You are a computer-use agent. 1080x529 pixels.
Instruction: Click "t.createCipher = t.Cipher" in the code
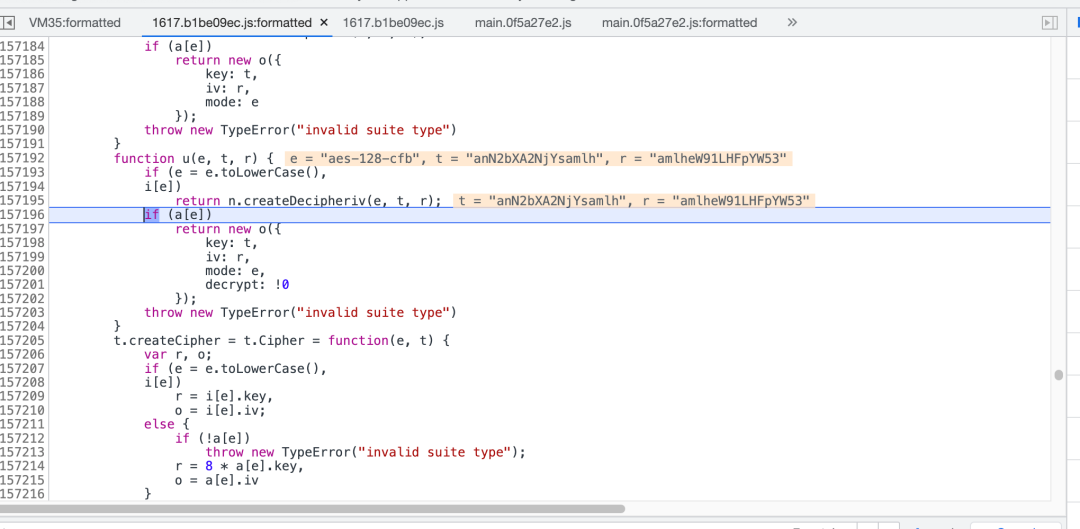coord(217,341)
